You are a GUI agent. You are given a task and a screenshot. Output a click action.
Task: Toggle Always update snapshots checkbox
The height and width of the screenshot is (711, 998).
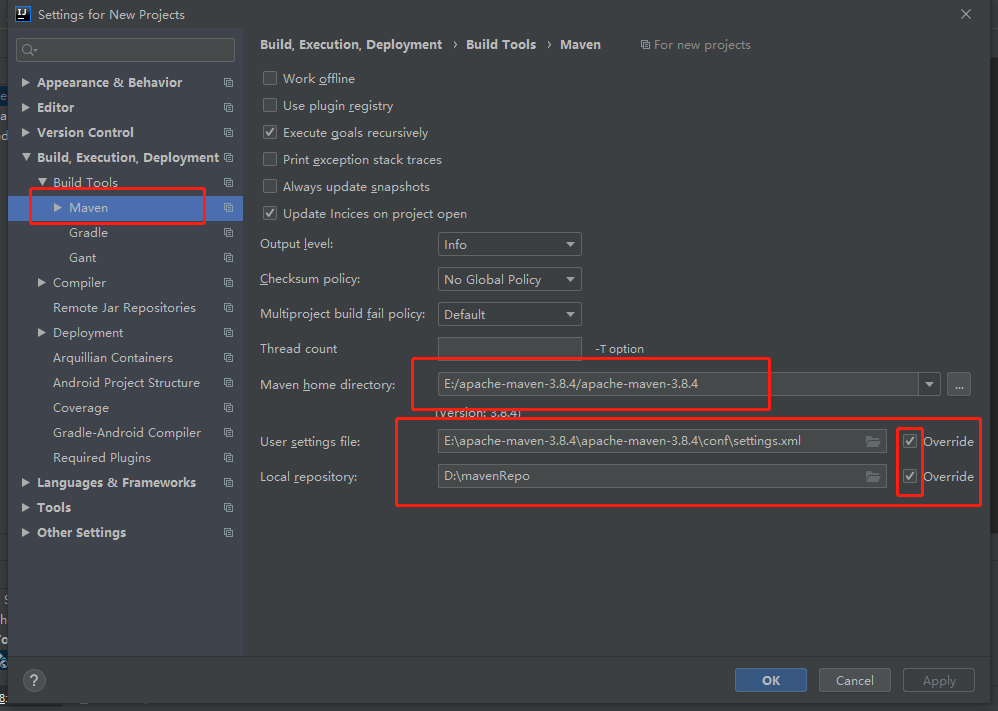click(x=270, y=186)
